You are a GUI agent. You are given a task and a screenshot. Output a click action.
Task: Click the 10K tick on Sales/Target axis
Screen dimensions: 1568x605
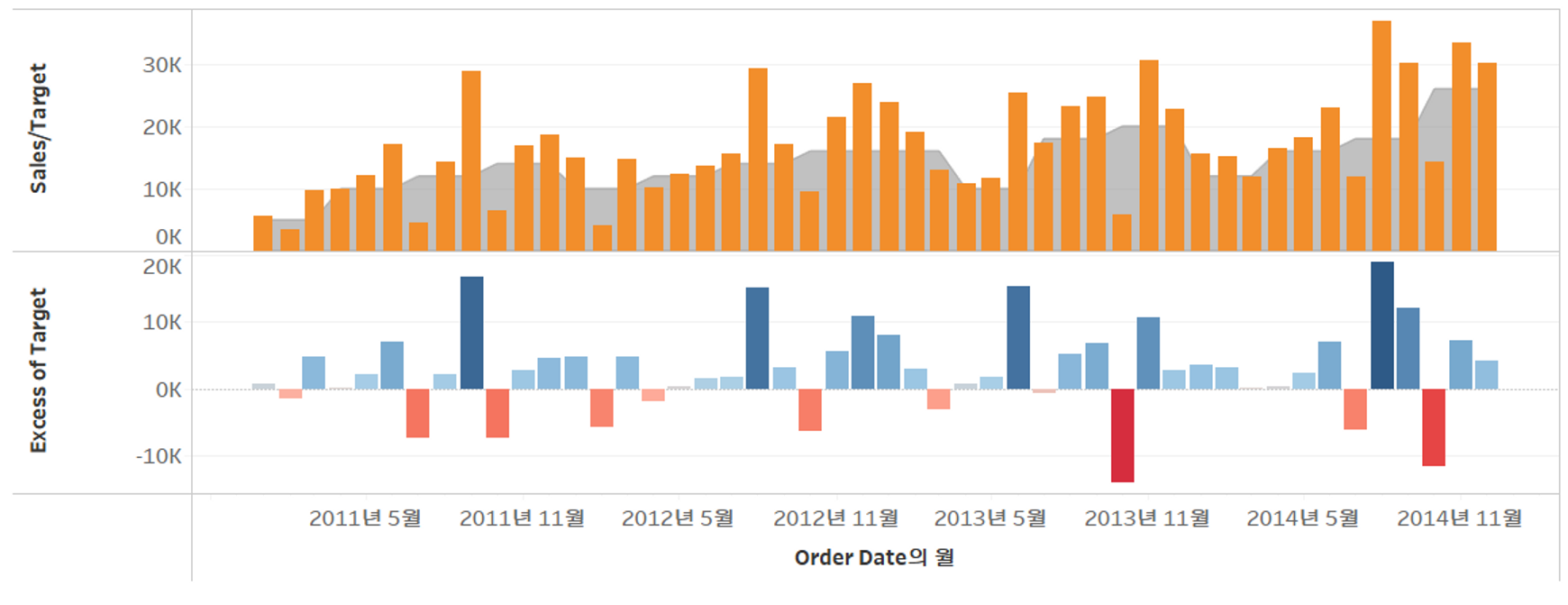point(162,189)
